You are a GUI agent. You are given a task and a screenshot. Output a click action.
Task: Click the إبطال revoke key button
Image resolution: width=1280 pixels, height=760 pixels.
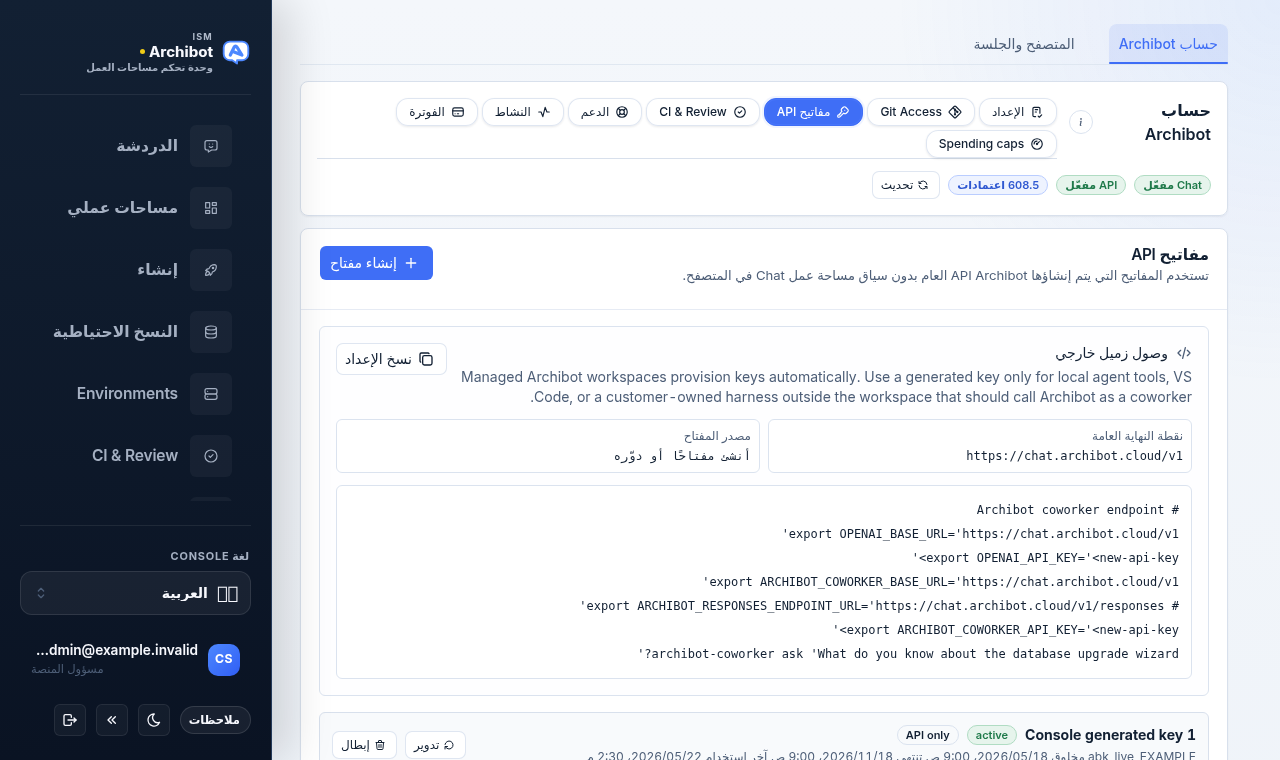click(x=364, y=745)
